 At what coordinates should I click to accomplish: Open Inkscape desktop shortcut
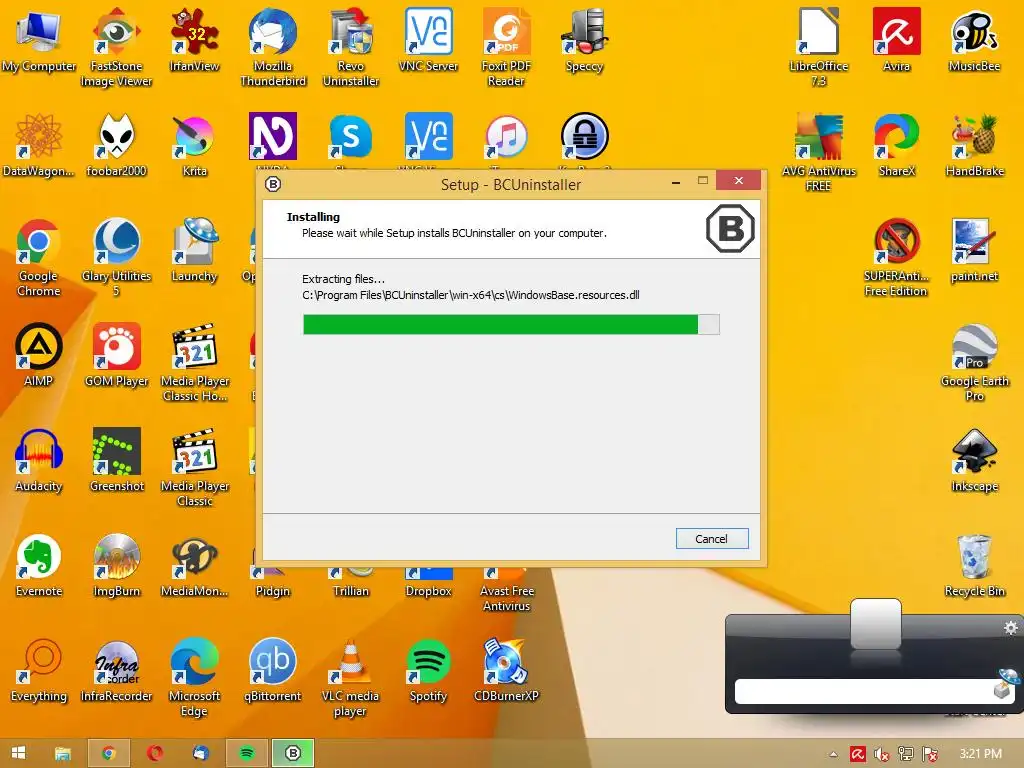tap(974, 461)
